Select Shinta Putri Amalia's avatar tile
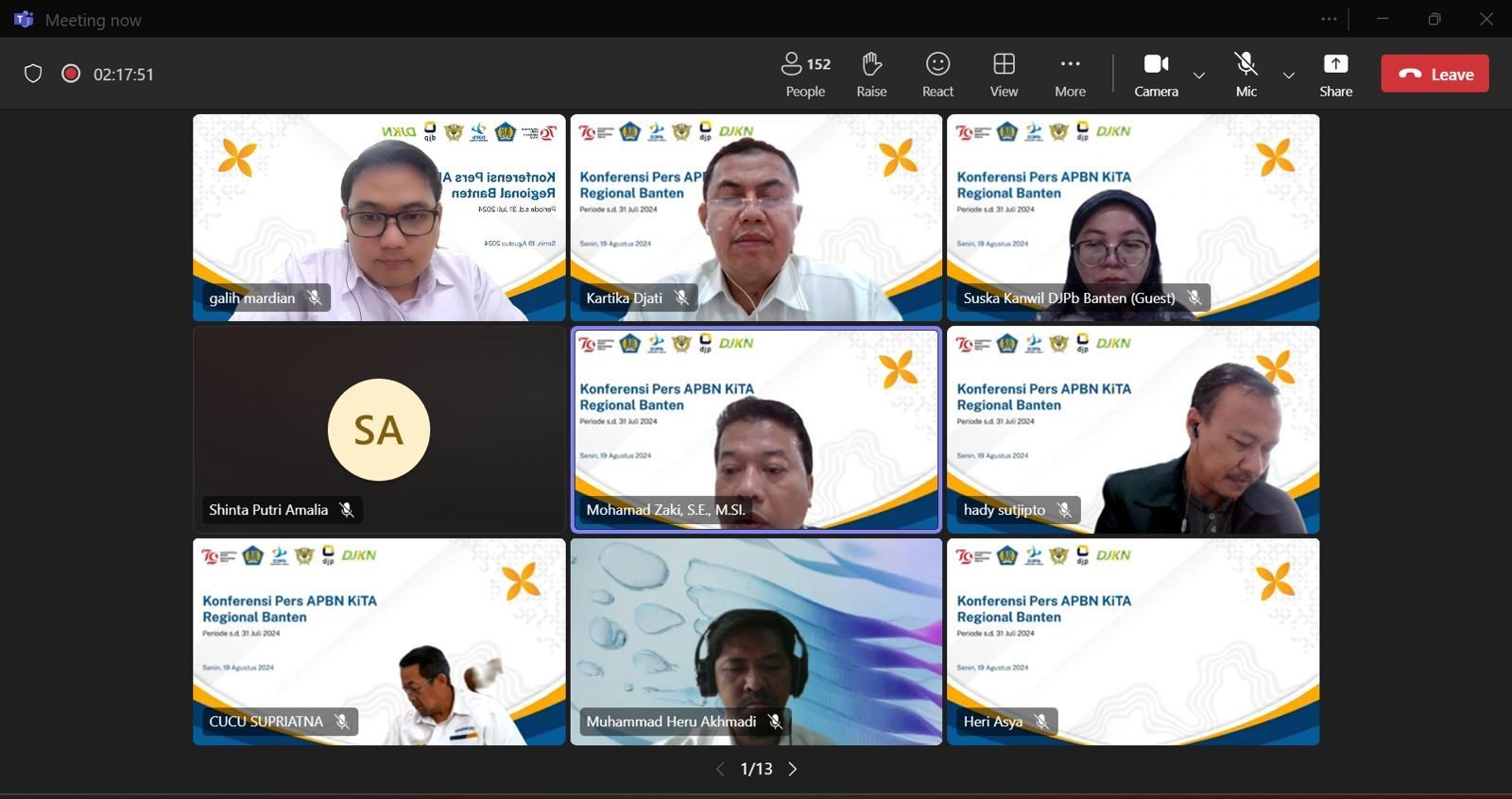The image size is (1512, 799). point(379,430)
